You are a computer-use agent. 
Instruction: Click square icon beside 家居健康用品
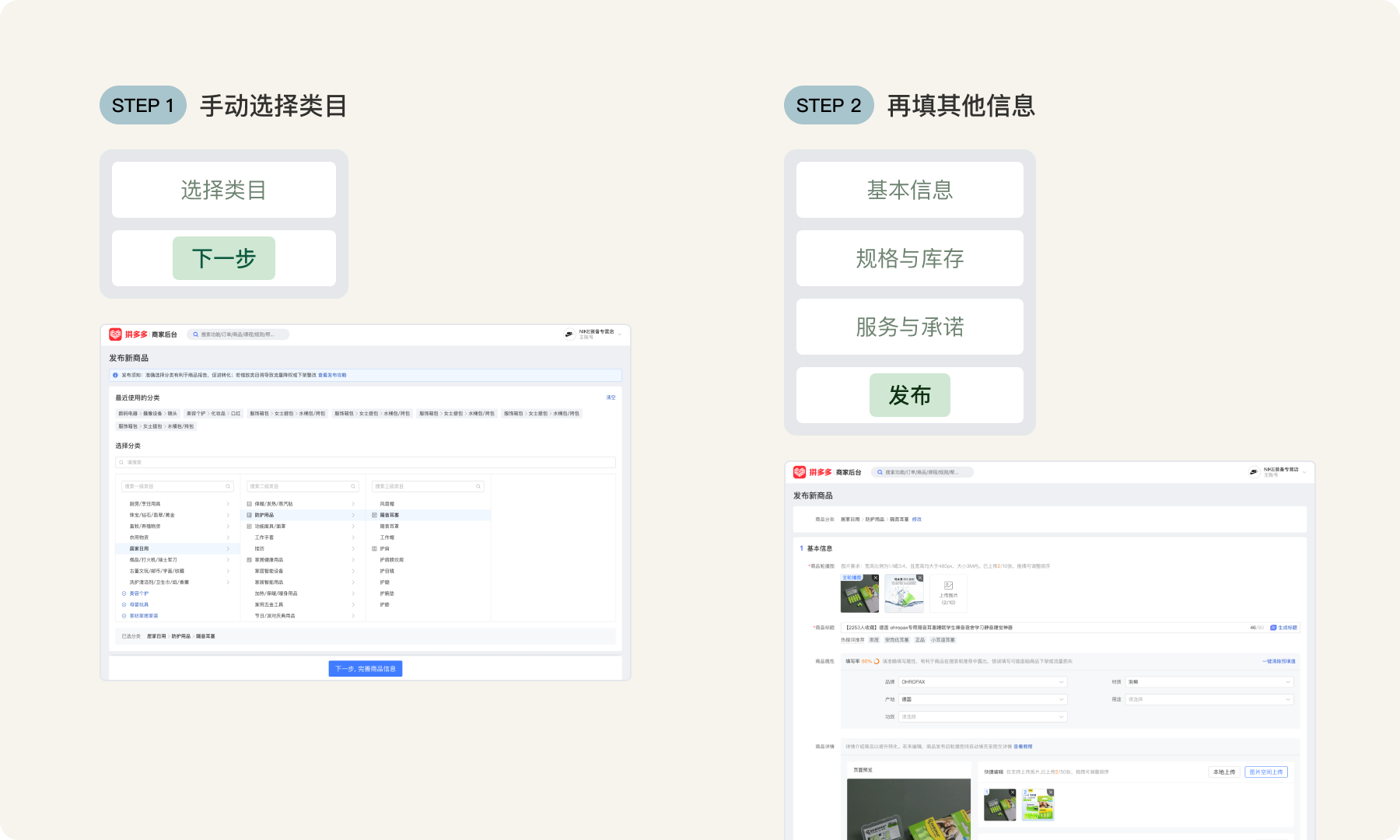[250, 560]
